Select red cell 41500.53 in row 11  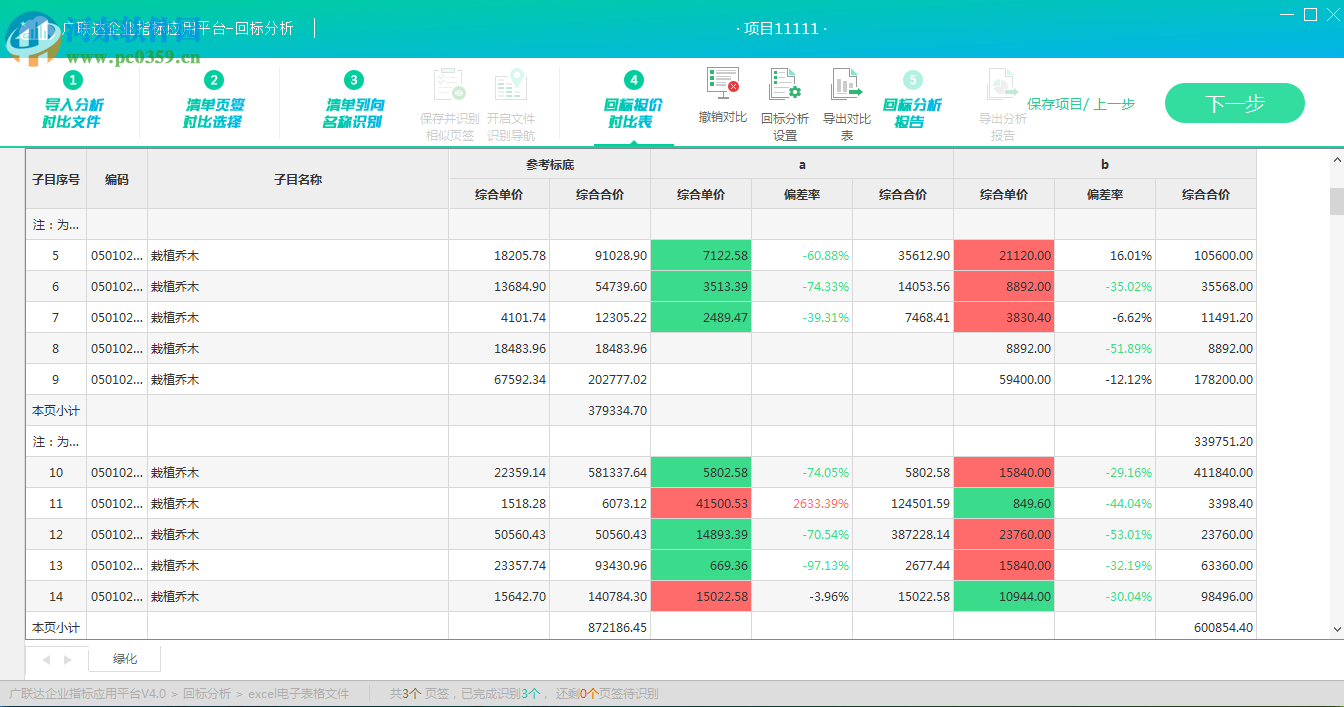700,504
